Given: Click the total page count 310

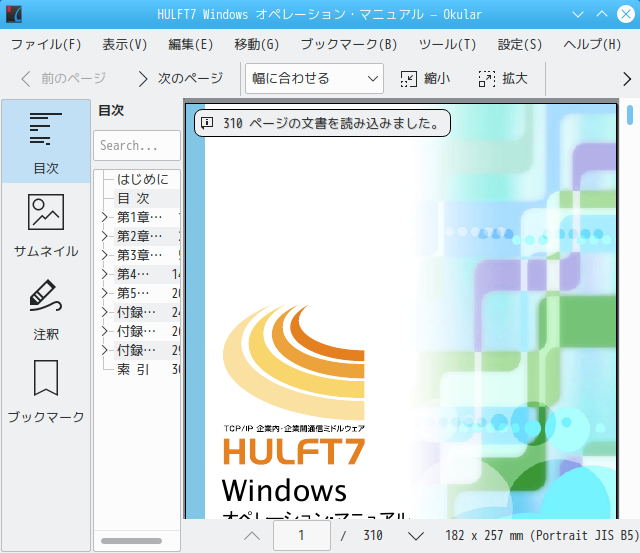Looking at the screenshot, I should coord(373,535).
